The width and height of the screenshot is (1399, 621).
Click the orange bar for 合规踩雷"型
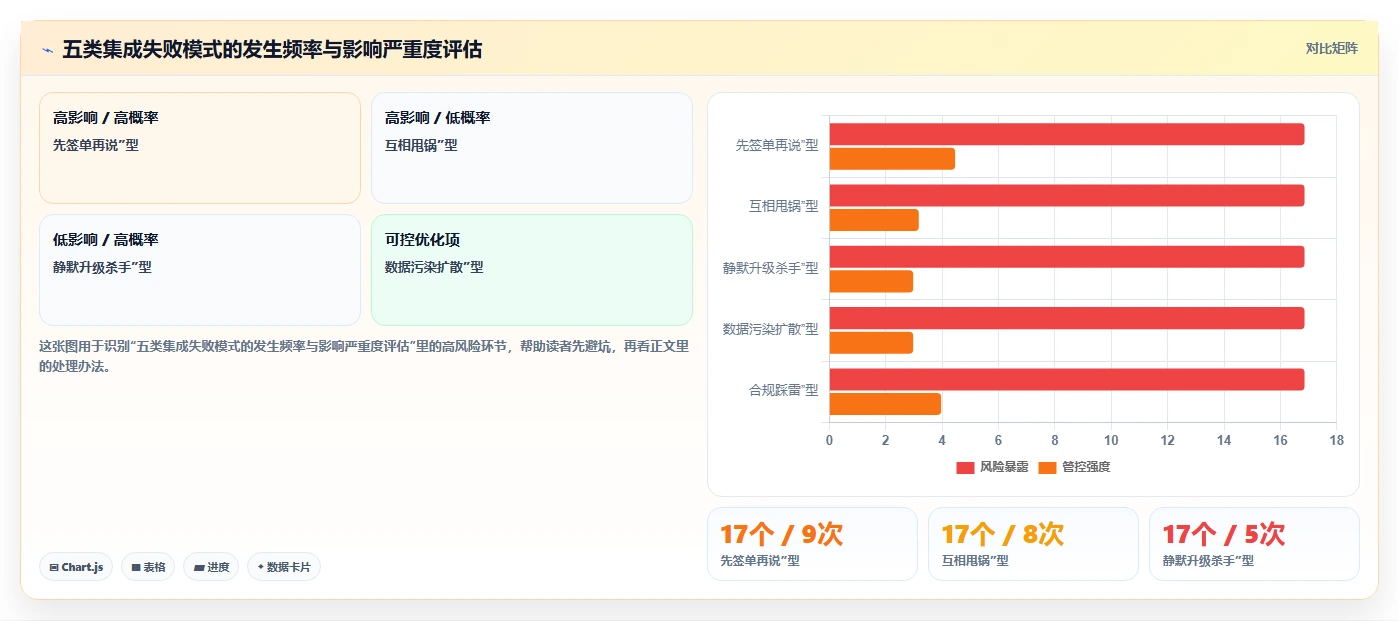[x=885, y=404]
